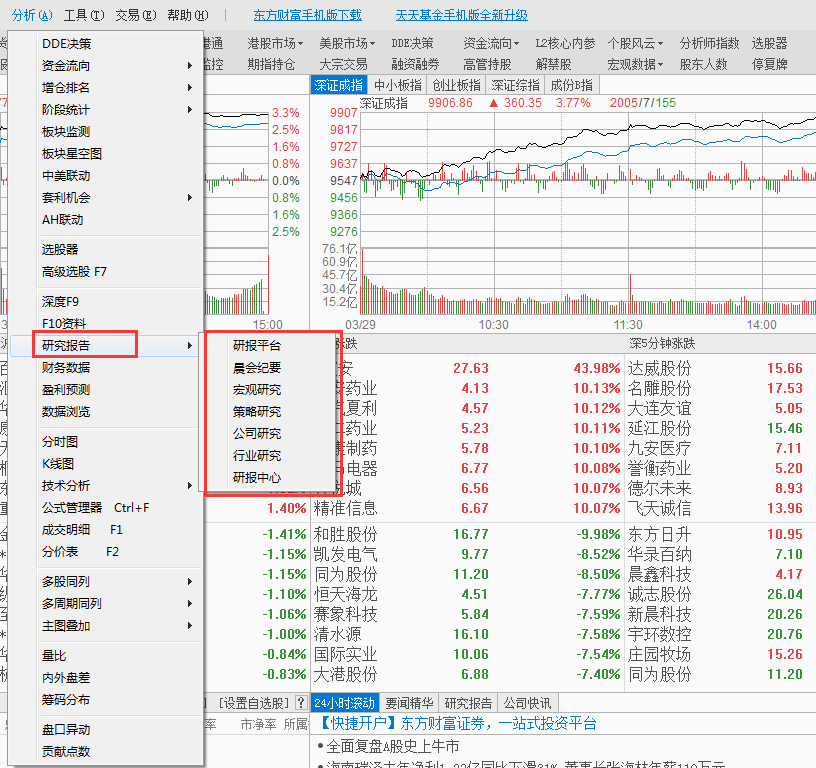816x768 pixels.
Task: Click 融资融券 toolbar item
Action: coord(415,65)
